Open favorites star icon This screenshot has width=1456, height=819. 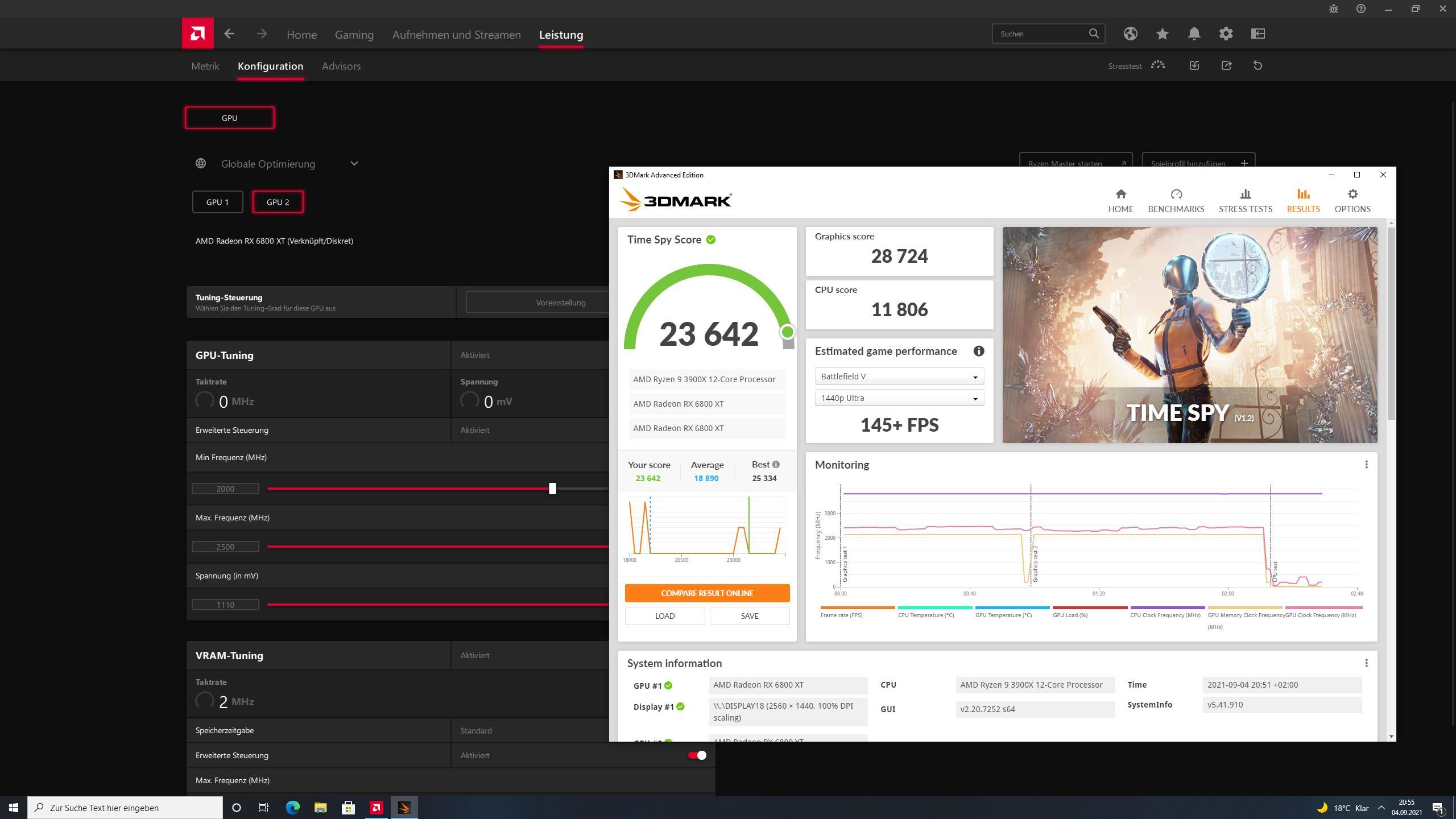tap(1162, 34)
